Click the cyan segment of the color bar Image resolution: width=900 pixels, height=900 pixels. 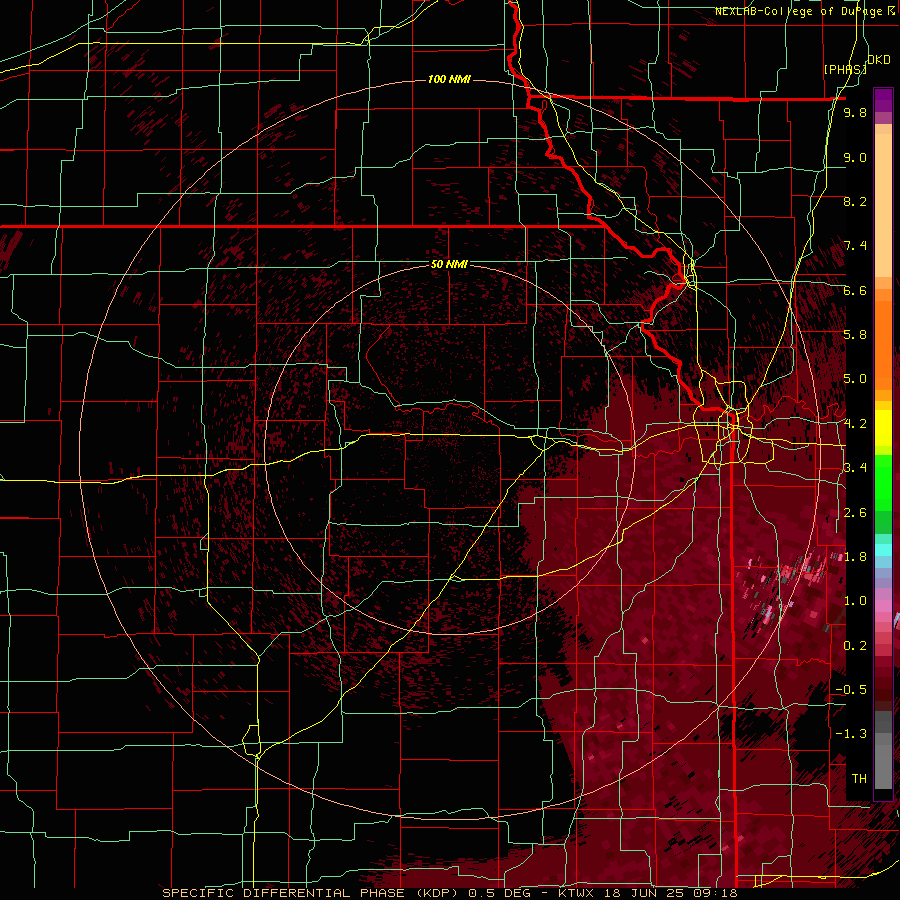click(883, 550)
